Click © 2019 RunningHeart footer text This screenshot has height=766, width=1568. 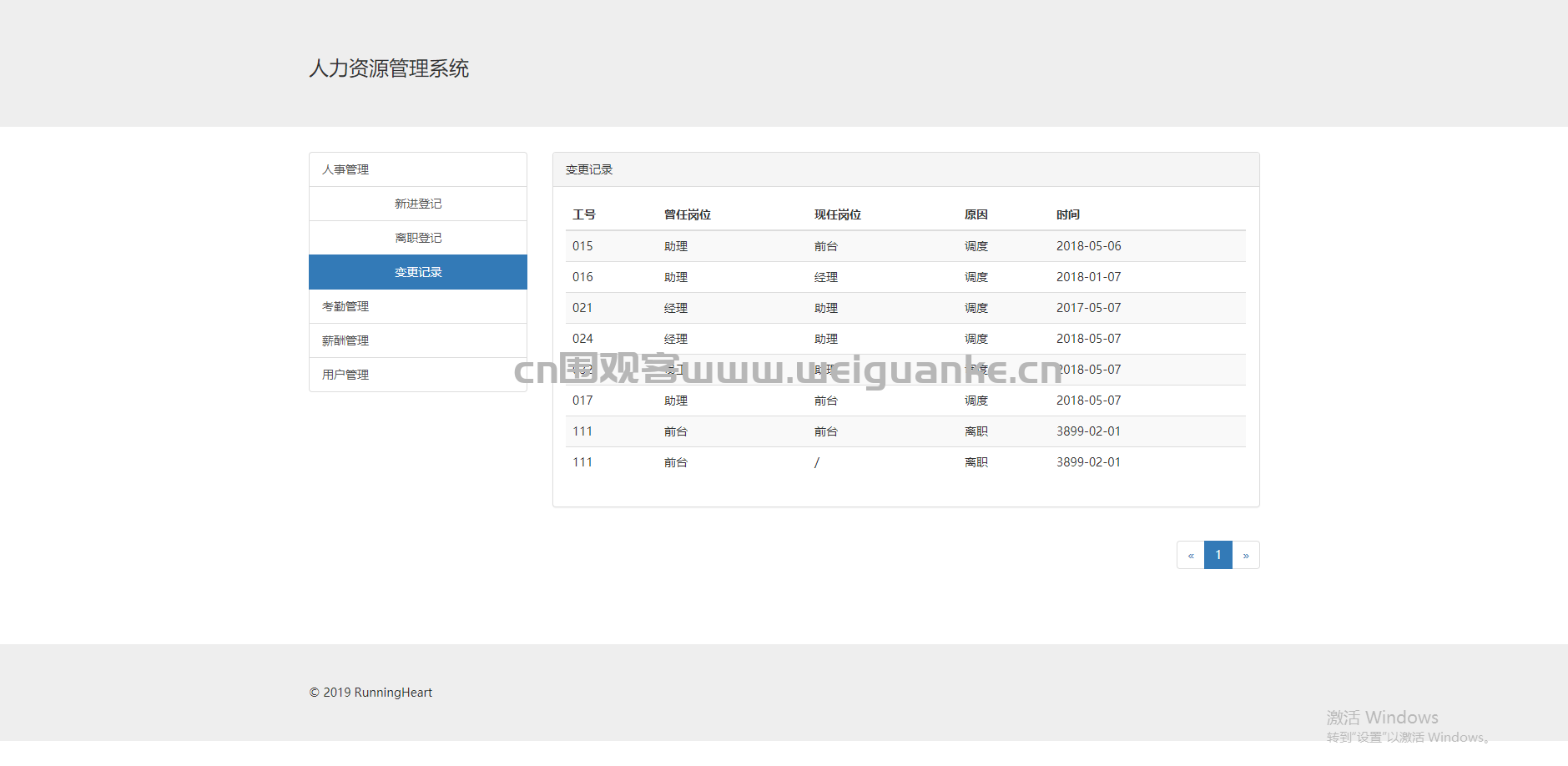tap(371, 693)
